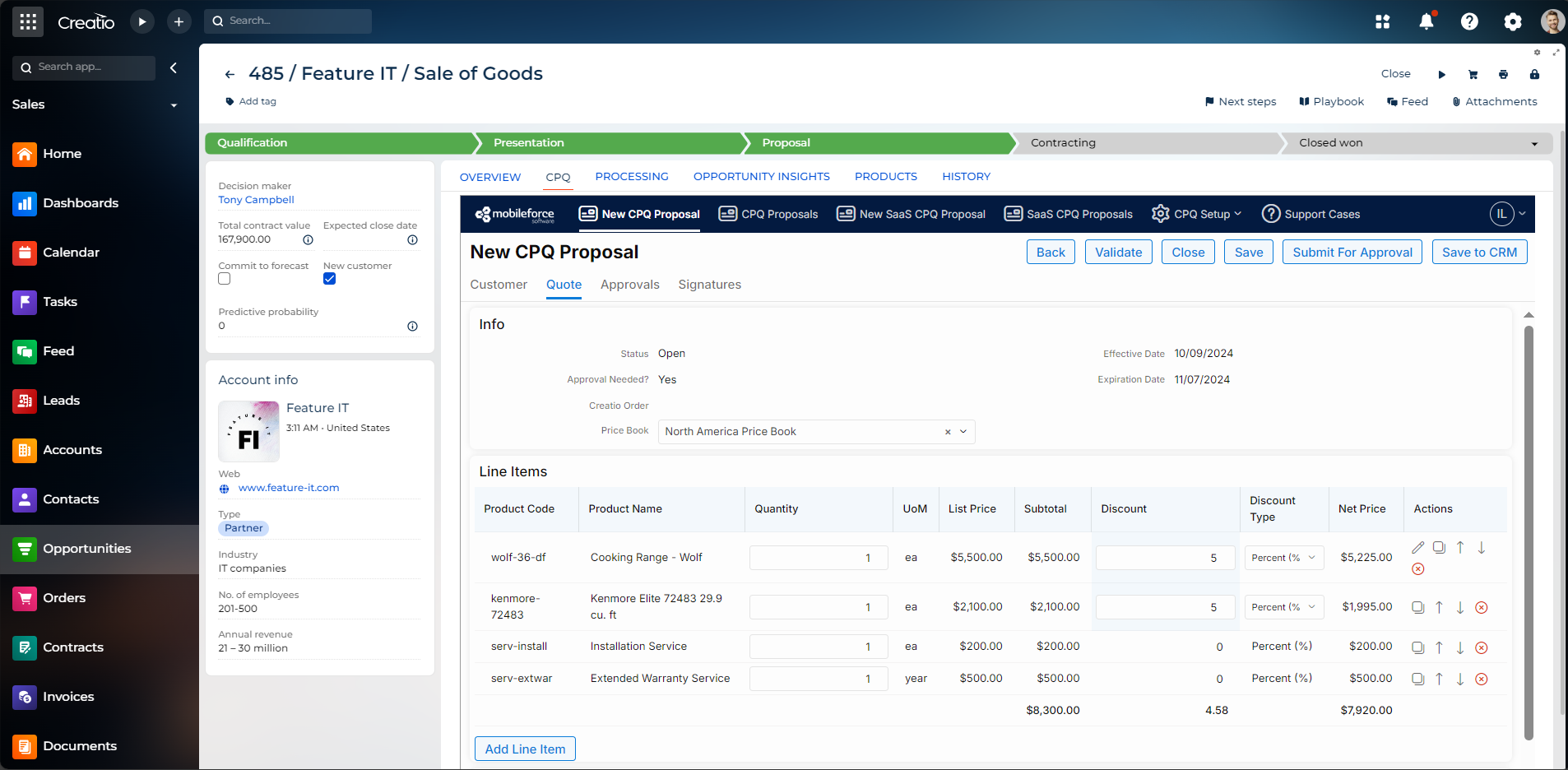Open the applications hub icon
Viewport: 1568px width, 770px height.
1383,21
